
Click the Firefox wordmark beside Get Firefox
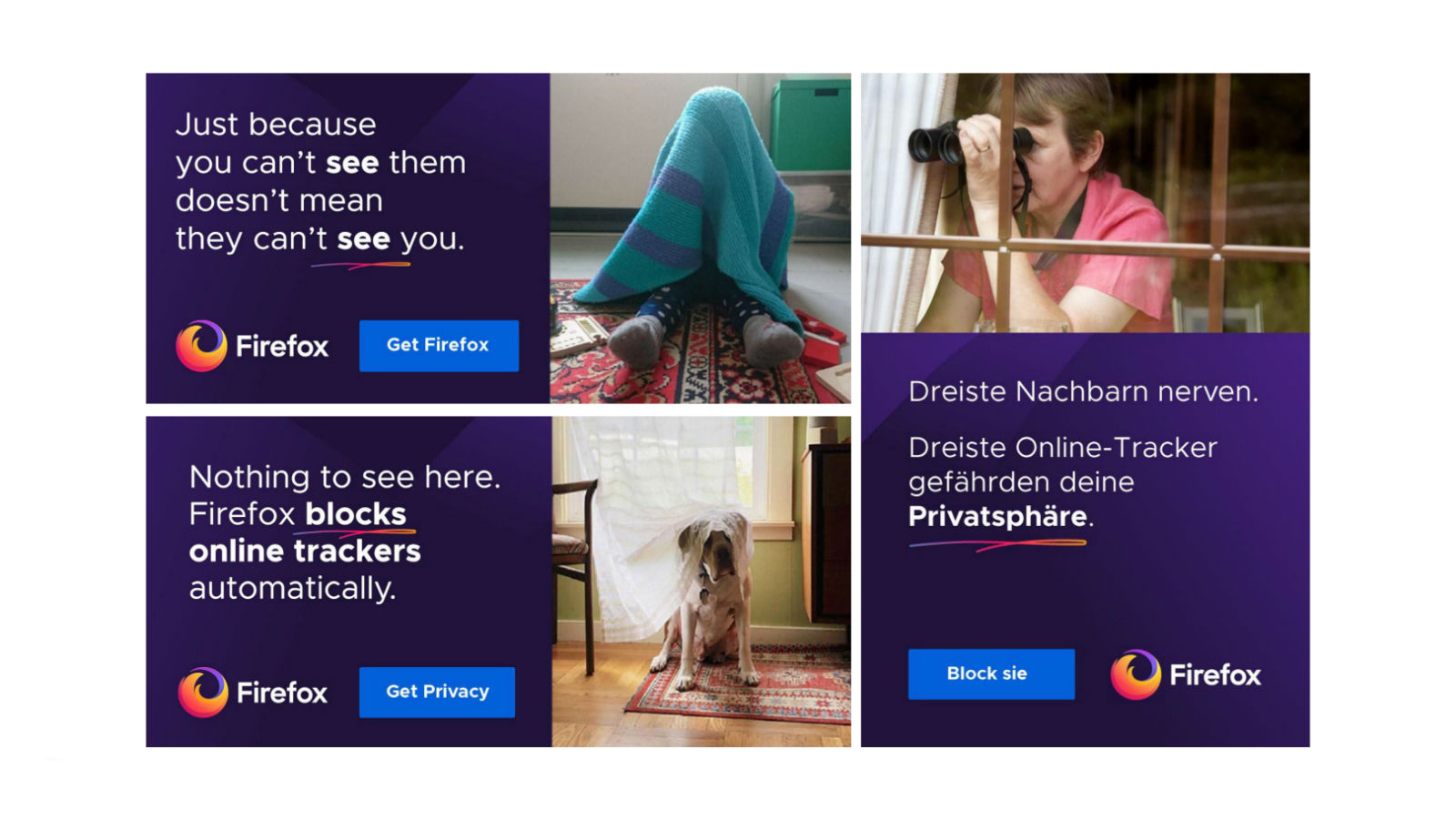[x=282, y=346]
